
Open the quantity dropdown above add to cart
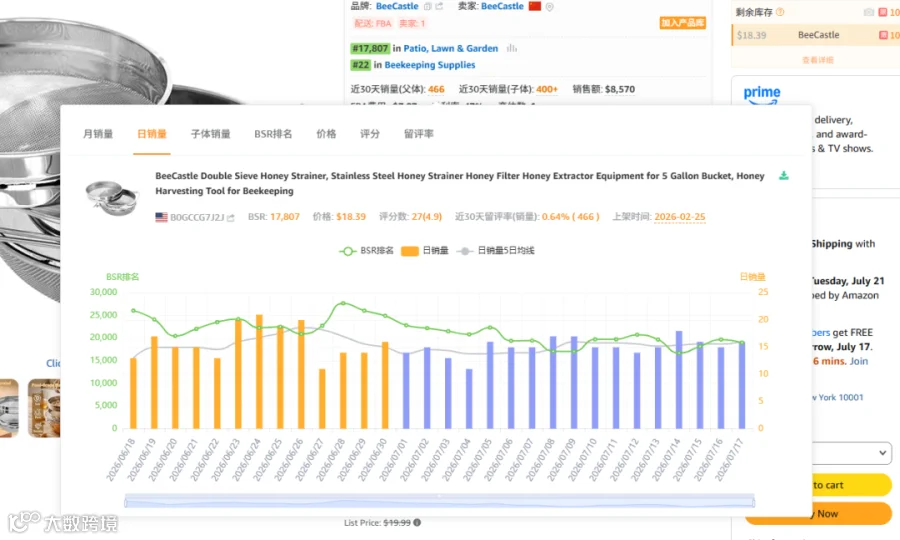coord(852,453)
